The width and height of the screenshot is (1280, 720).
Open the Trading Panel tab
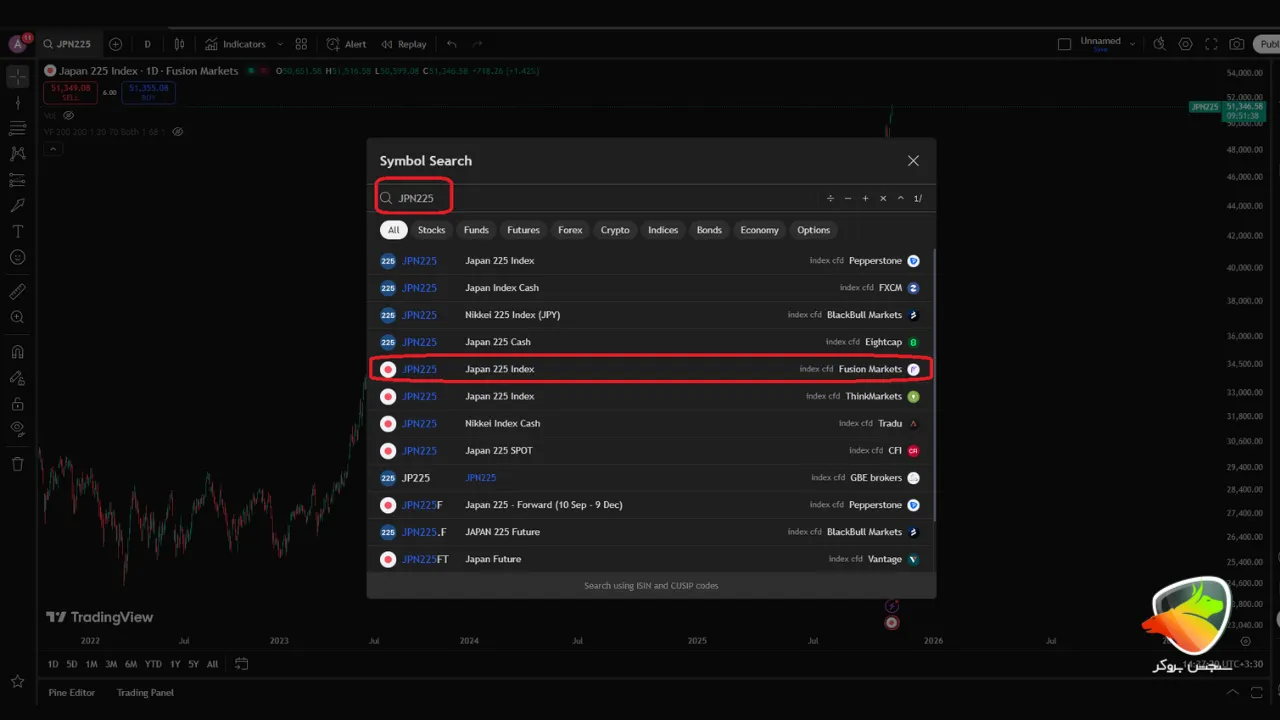point(145,692)
